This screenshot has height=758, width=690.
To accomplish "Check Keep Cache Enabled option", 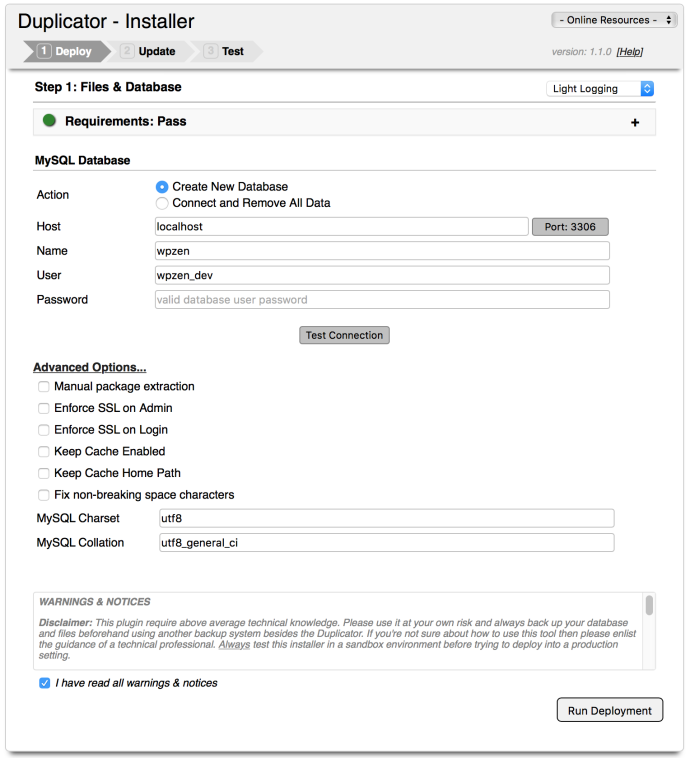I will tap(44, 452).
